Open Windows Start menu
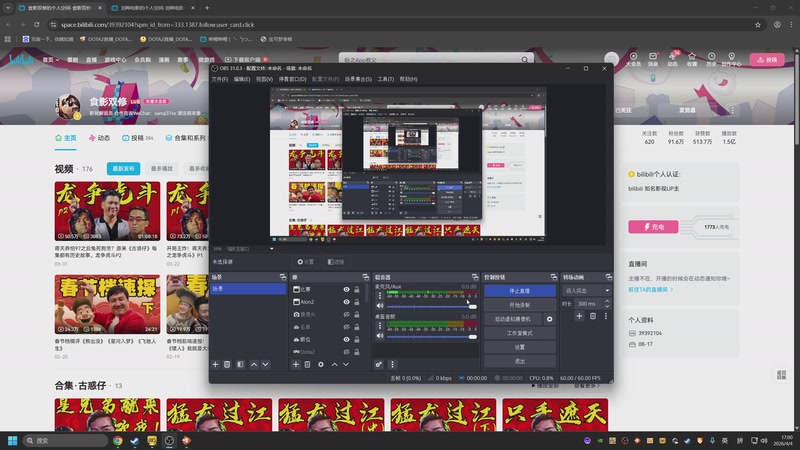The width and height of the screenshot is (800, 450). (13, 440)
